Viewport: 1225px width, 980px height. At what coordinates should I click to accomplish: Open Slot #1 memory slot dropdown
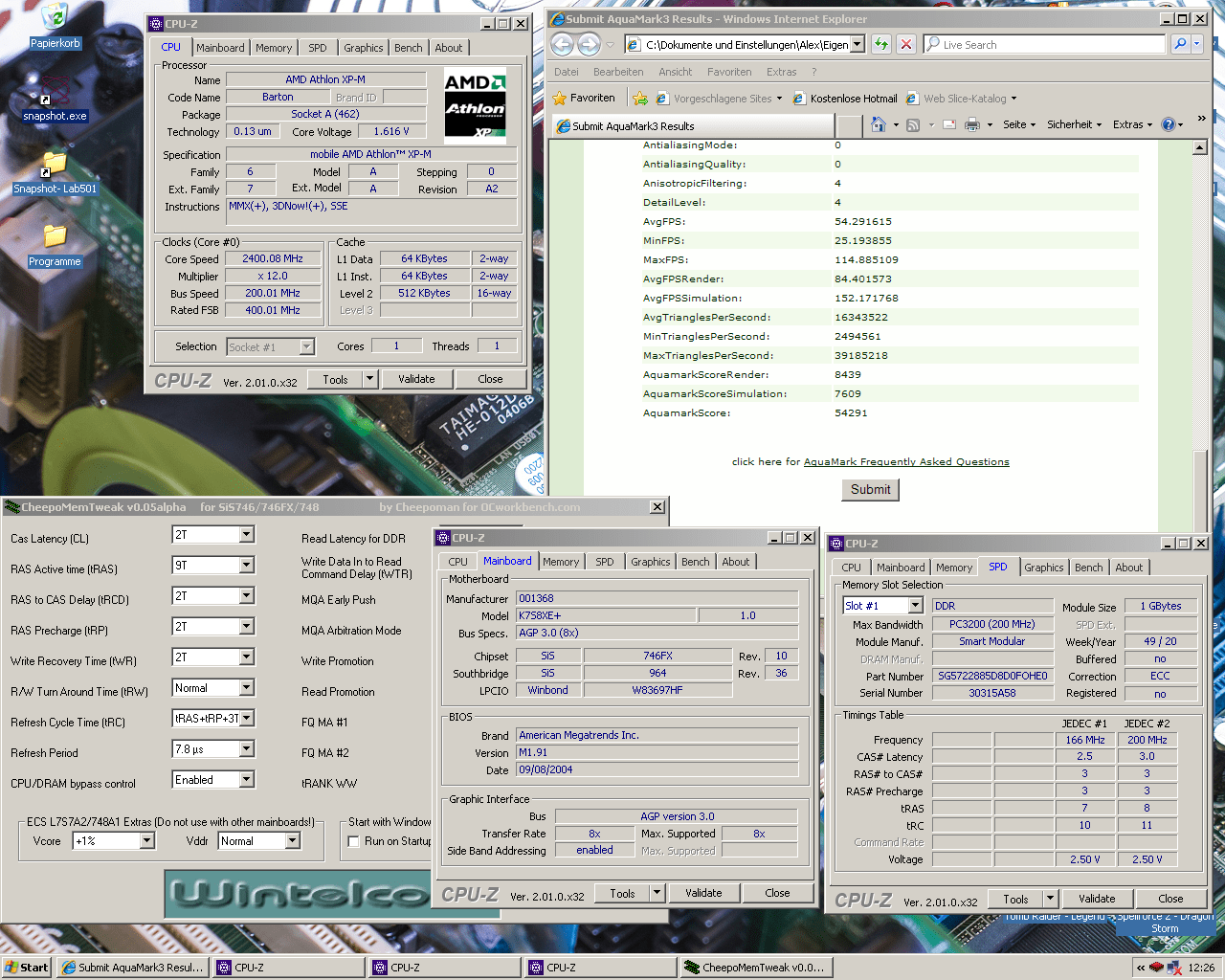pyautogui.click(x=915, y=606)
